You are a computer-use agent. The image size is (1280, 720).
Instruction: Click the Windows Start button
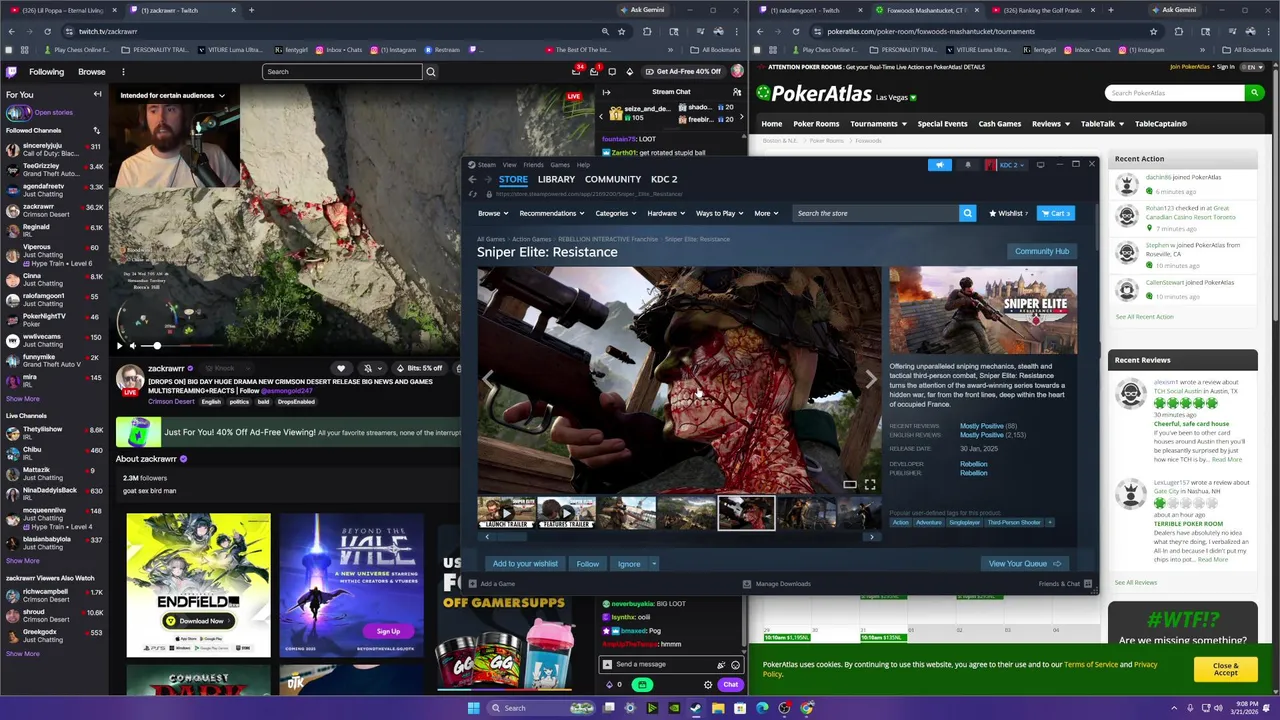[x=473, y=708]
